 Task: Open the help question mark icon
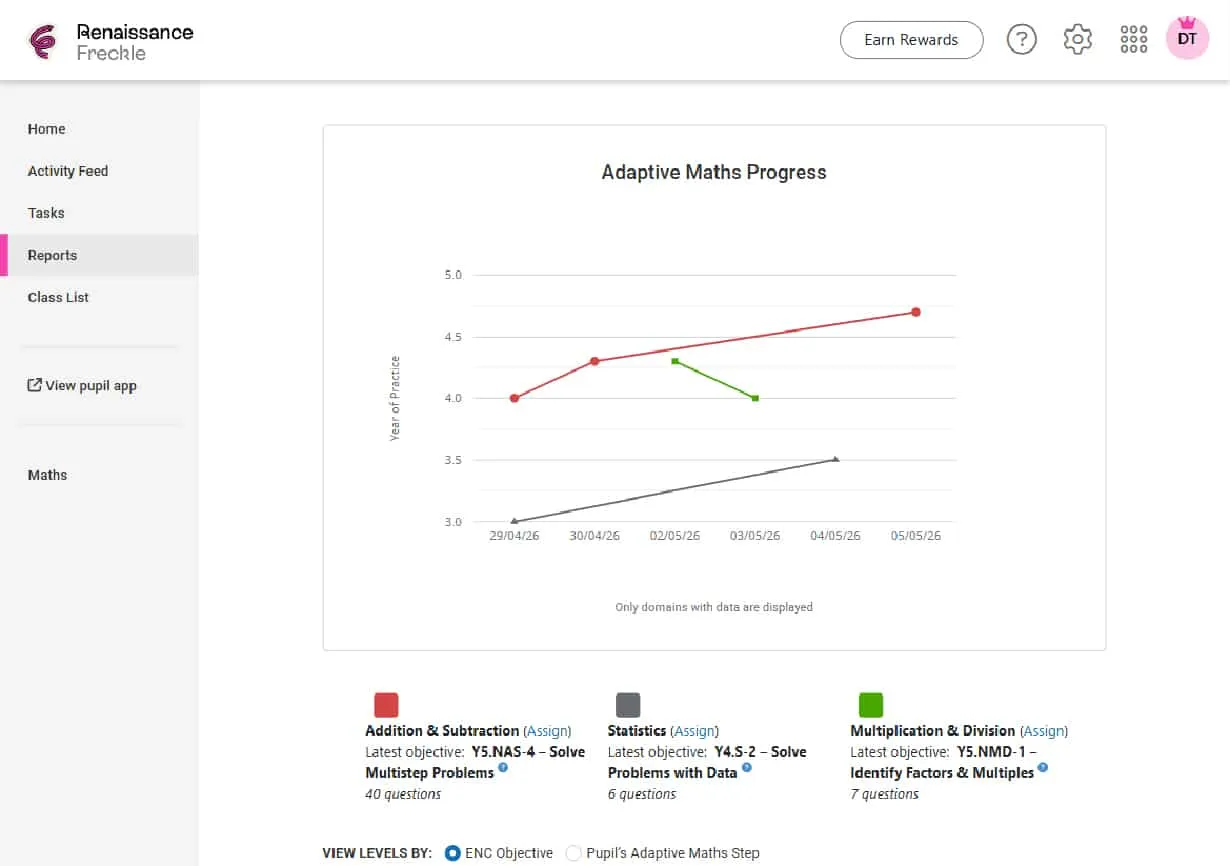tap(1021, 40)
